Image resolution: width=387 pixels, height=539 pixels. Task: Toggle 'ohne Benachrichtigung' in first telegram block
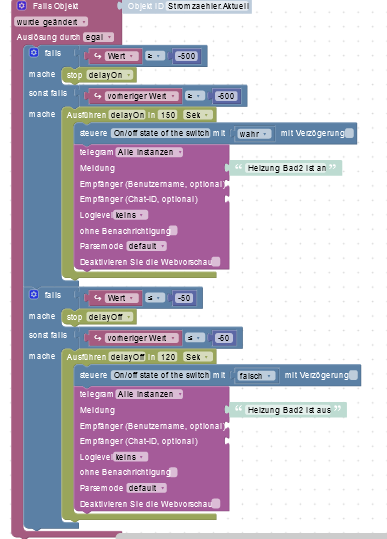pyautogui.click(x=174, y=231)
